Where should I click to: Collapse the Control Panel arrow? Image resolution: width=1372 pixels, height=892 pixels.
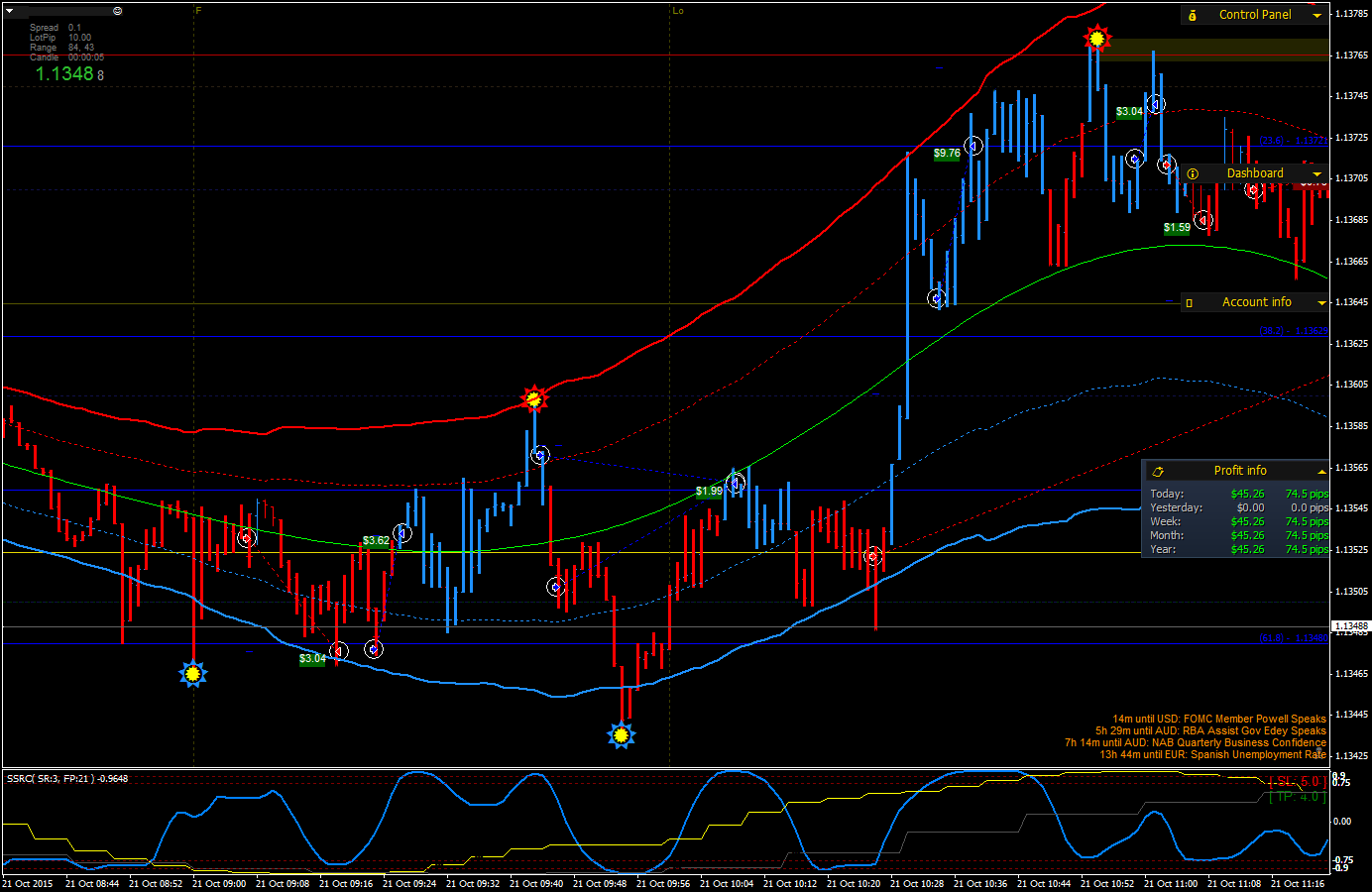[x=1316, y=15]
